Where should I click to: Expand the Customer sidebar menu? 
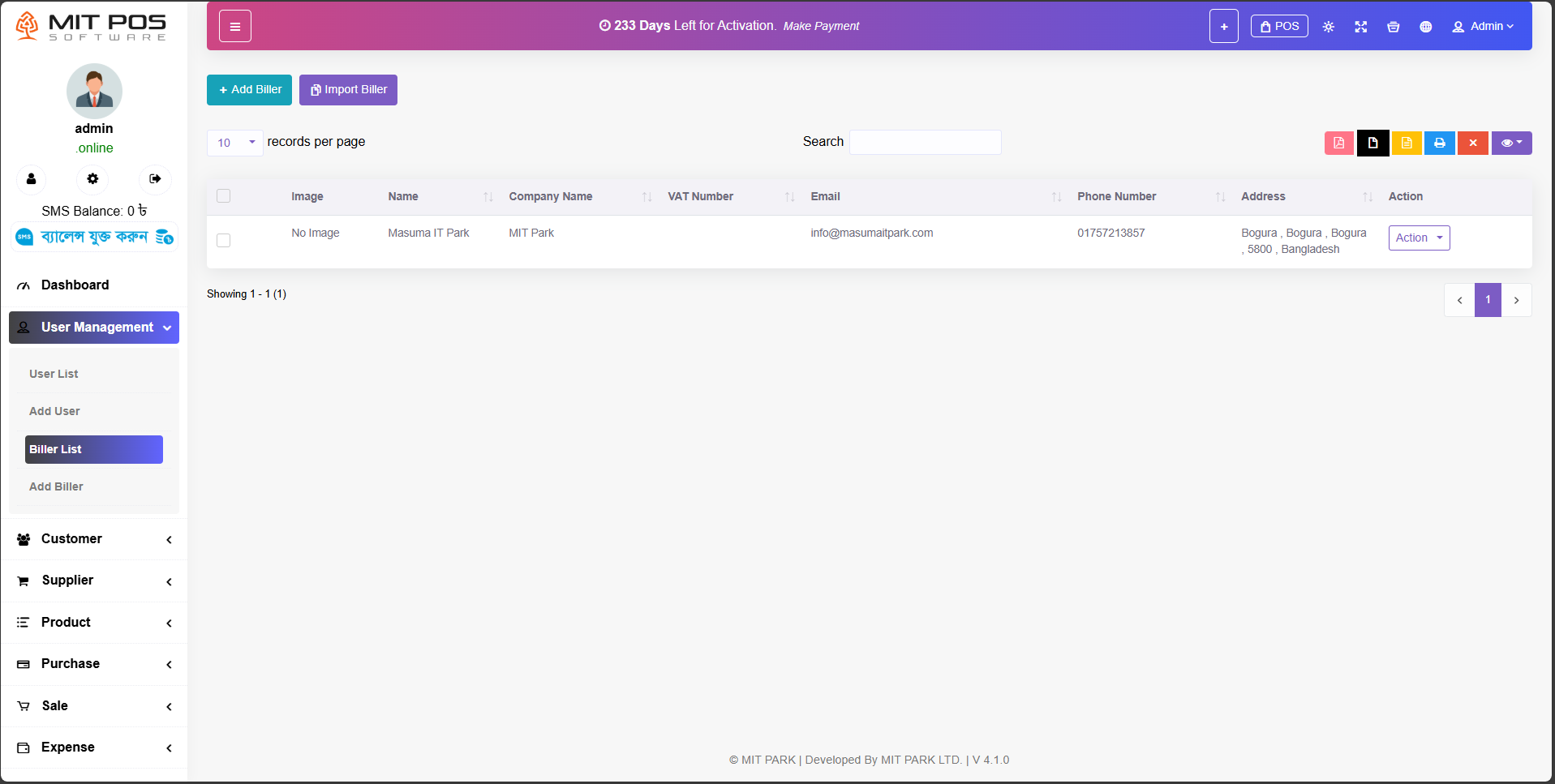click(93, 539)
